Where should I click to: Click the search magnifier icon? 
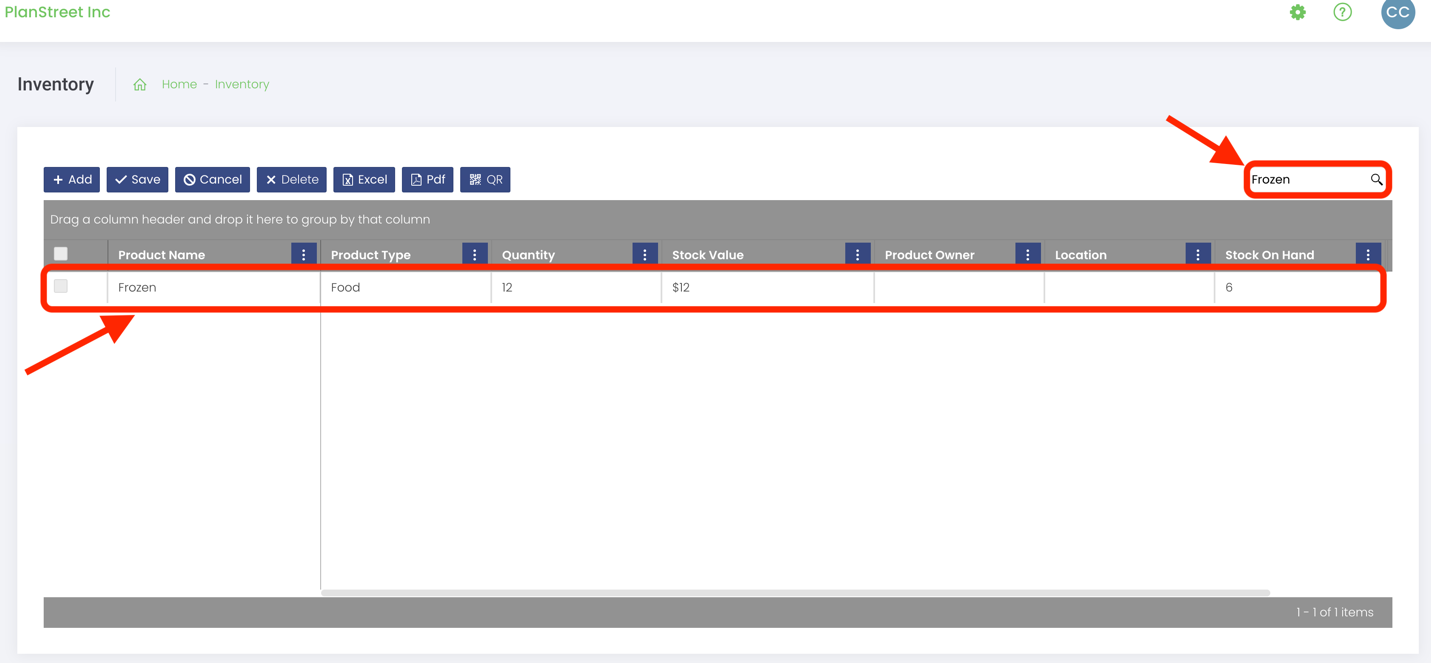1376,180
